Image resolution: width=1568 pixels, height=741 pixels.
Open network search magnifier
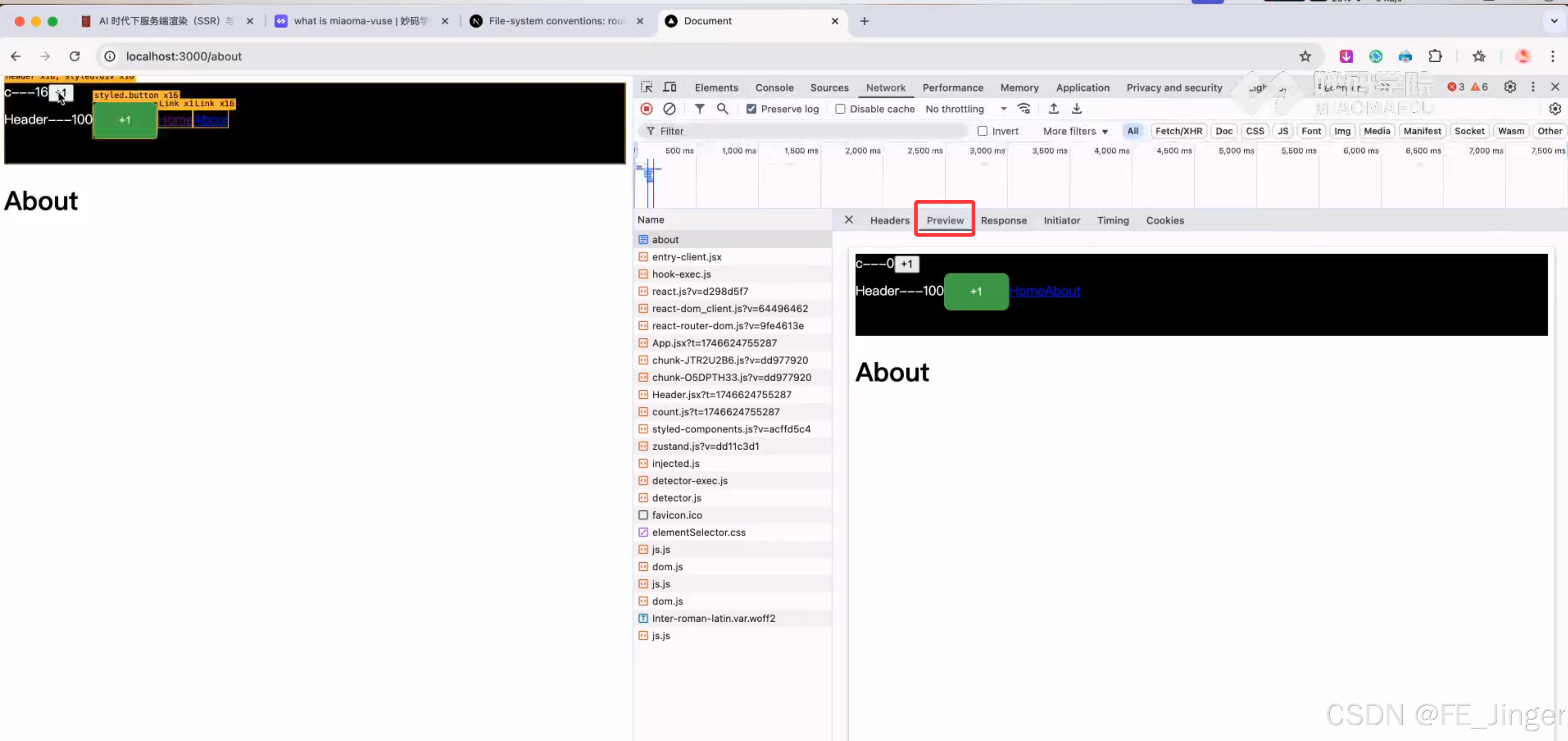pos(722,108)
